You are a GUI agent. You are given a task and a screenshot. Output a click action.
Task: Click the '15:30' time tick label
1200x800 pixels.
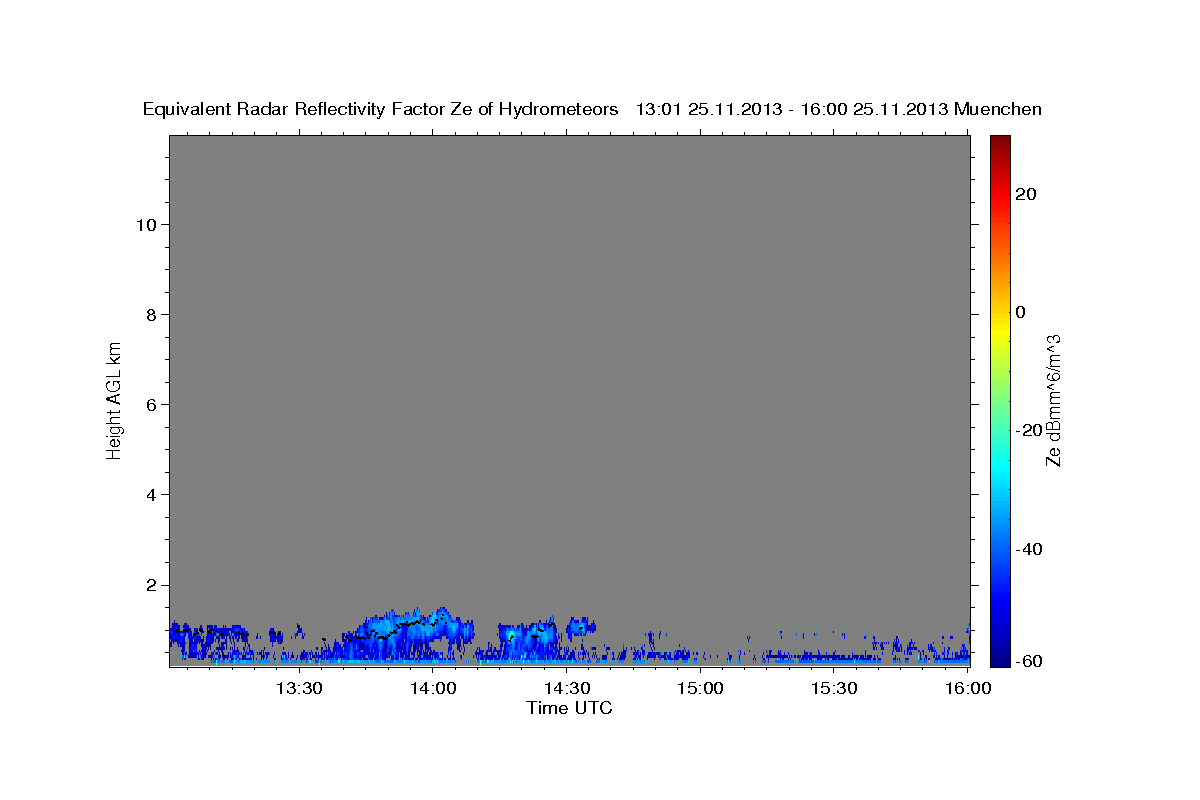pos(834,688)
